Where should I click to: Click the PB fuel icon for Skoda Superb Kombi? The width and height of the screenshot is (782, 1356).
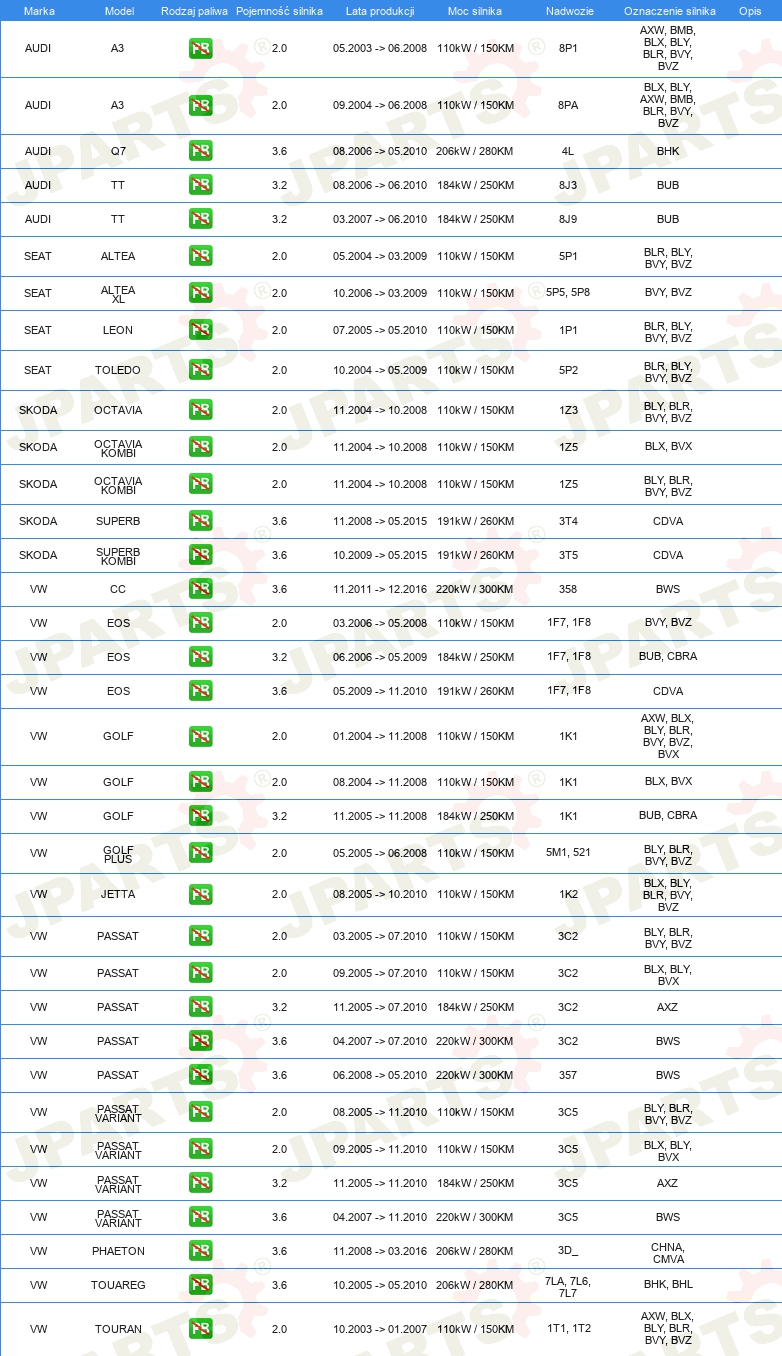click(x=200, y=555)
